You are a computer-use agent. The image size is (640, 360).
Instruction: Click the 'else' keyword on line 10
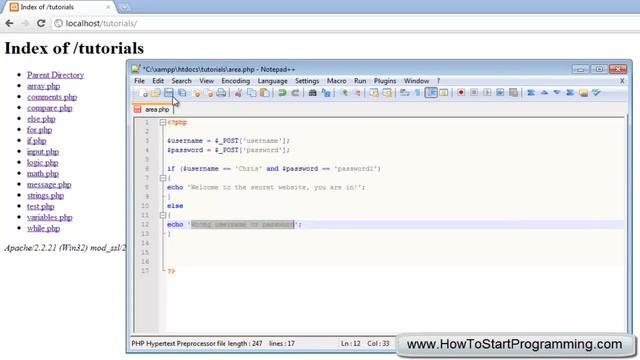tap(175, 206)
